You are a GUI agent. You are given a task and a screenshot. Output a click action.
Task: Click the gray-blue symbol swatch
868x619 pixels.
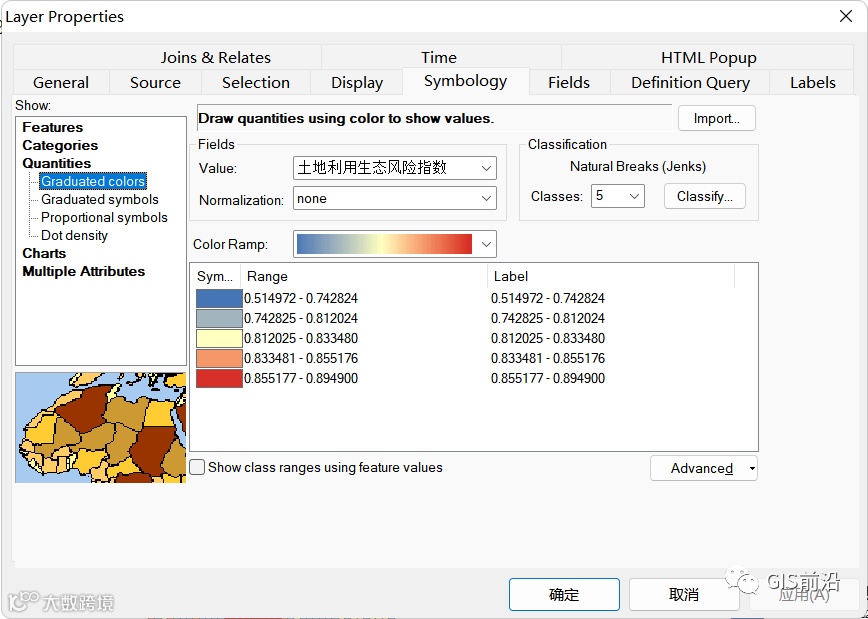tap(219, 318)
